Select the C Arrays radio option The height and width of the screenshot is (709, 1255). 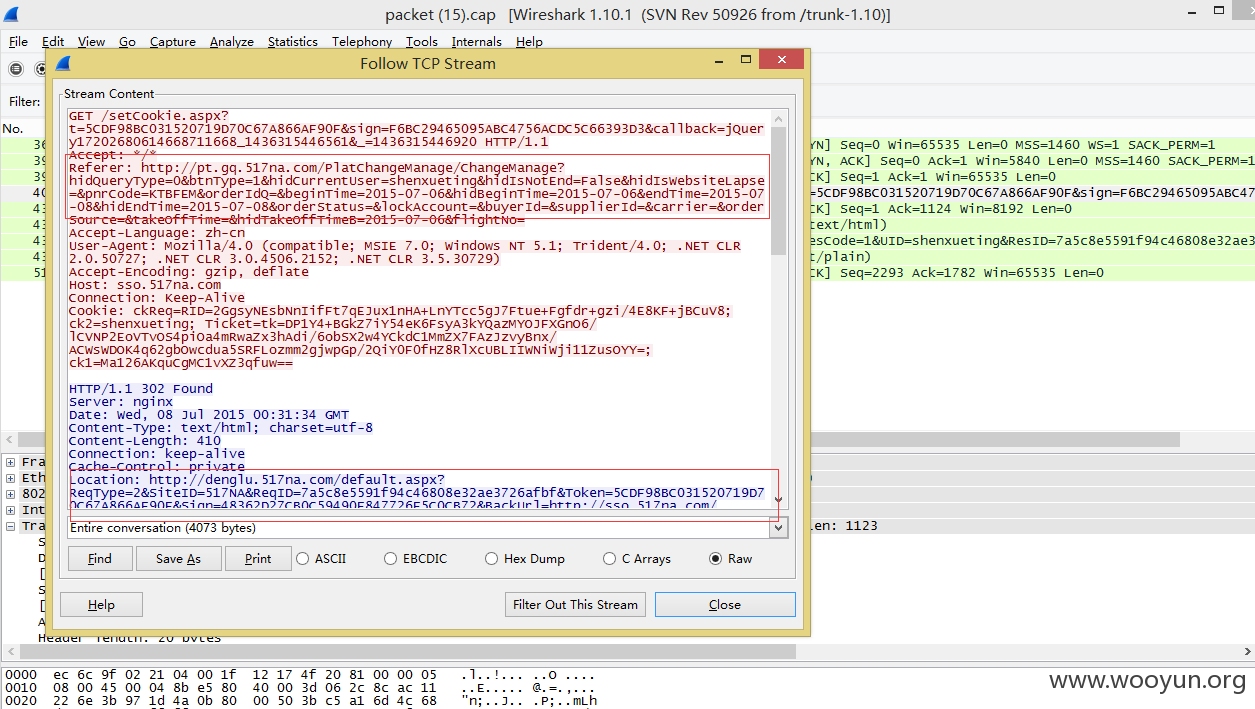pyautogui.click(x=609, y=559)
